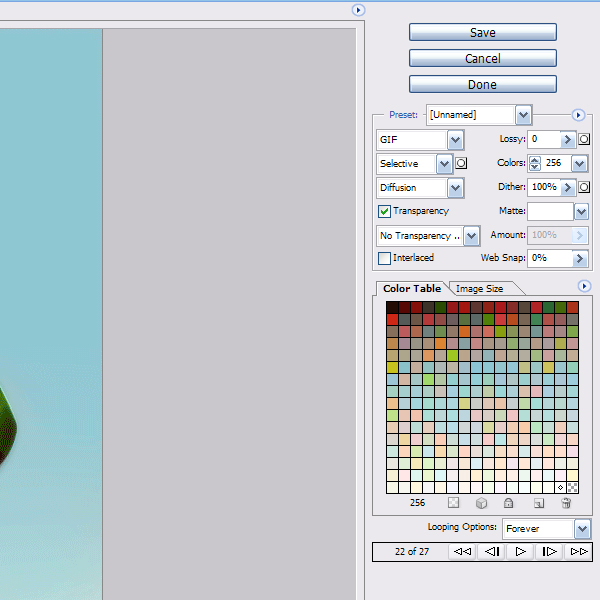This screenshot has width=600, height=600.
Task: Open the GIF file format dropdown
Action: tap(455, 140)
